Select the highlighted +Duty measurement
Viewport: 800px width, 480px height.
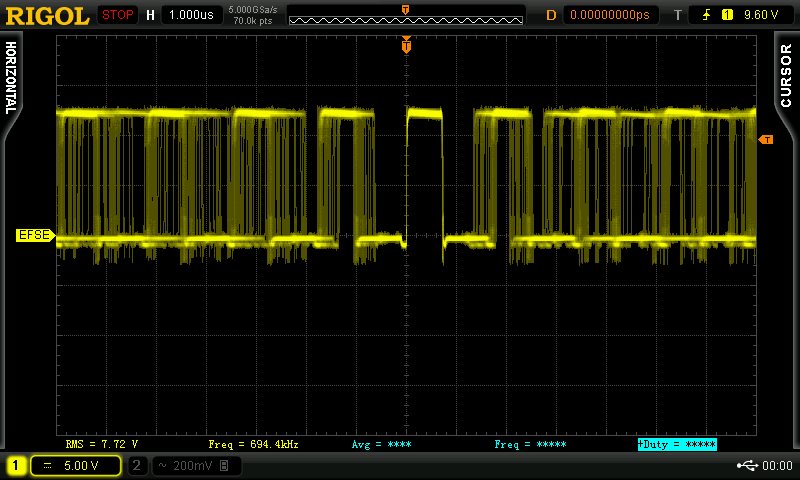coord(677,444)
